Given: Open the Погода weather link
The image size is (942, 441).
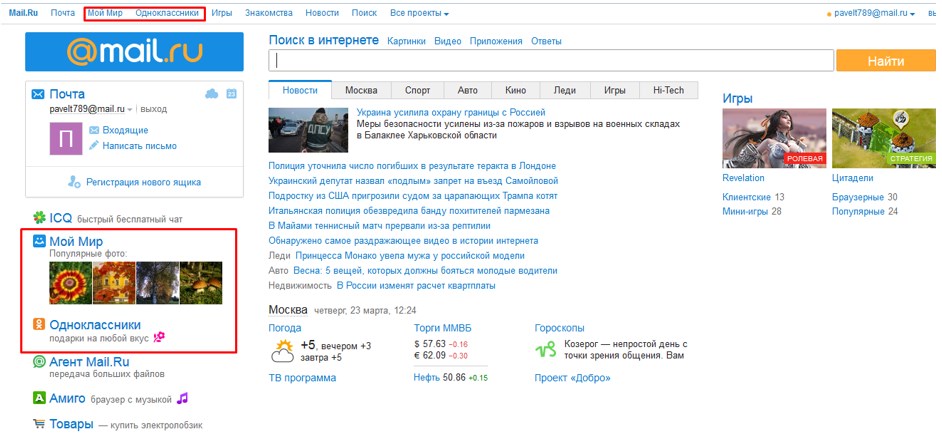Looking at the screenshot, I should 285,328.
